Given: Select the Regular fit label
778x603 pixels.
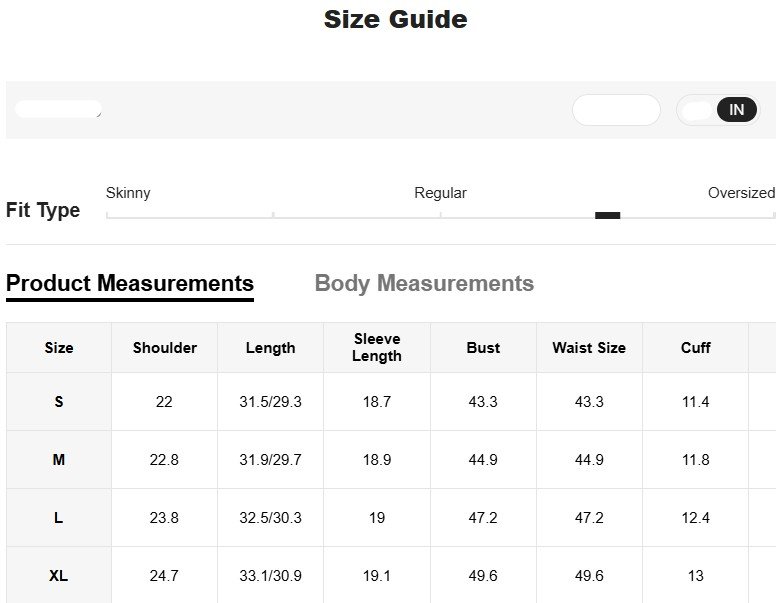Looking at the screenshot, I should coord(440,193).
